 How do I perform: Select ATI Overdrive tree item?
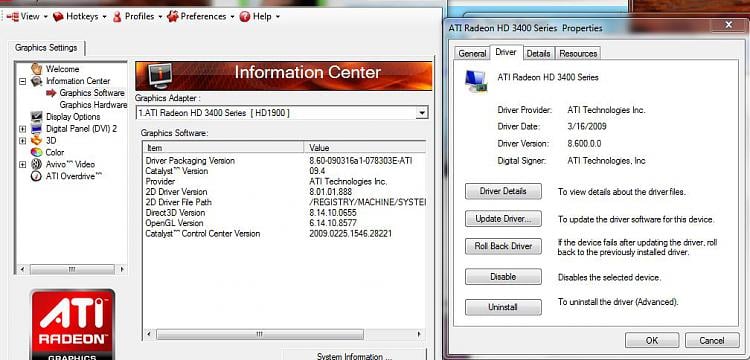[74, 176]
